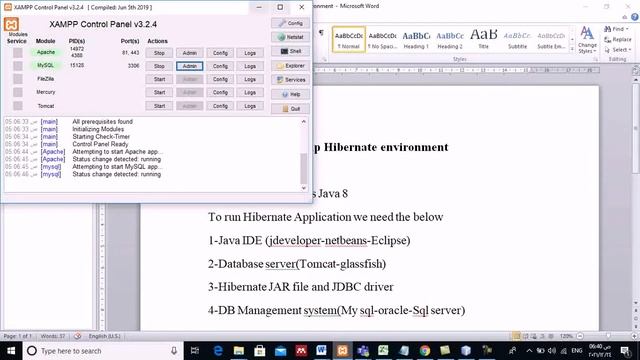Open Styles pane dialog launcher

click(x=596, y=60)
